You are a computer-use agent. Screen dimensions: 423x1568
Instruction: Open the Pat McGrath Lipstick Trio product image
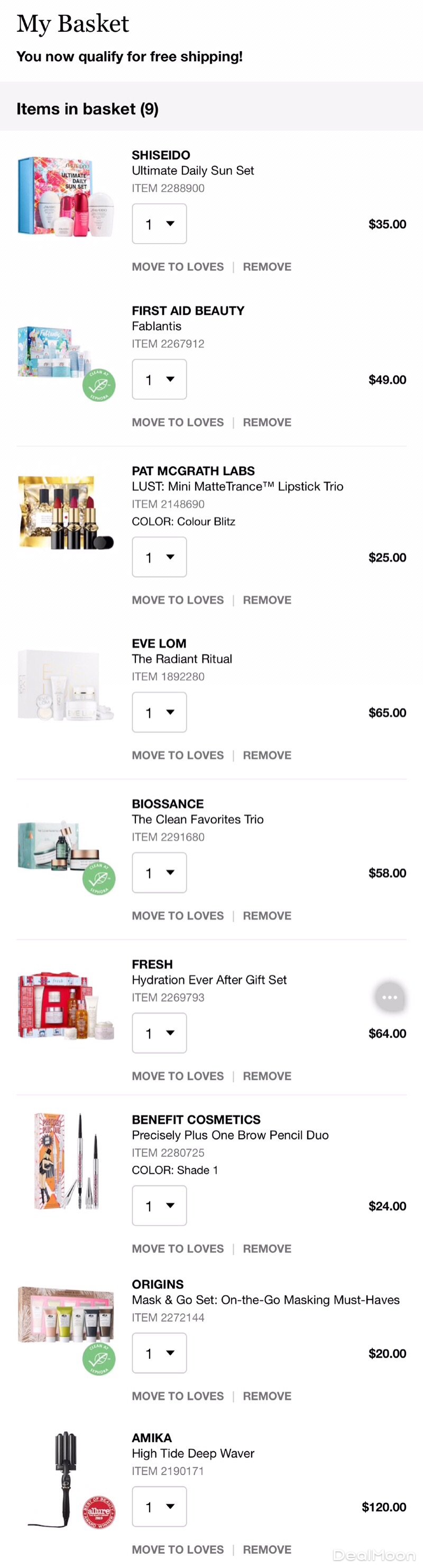(x=66, y=513)
